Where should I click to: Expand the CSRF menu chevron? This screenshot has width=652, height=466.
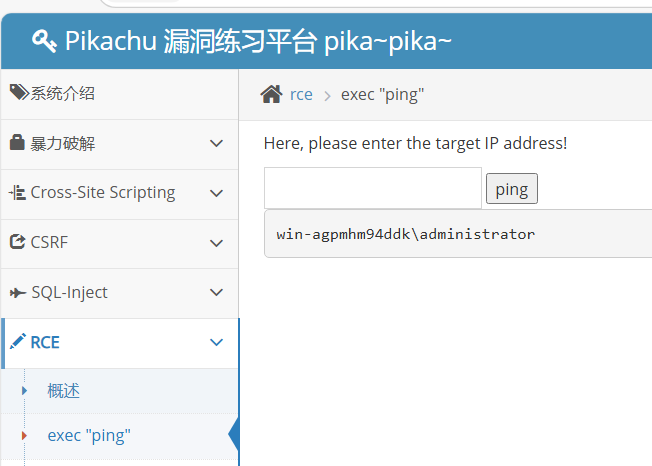[x=216, y=242]
